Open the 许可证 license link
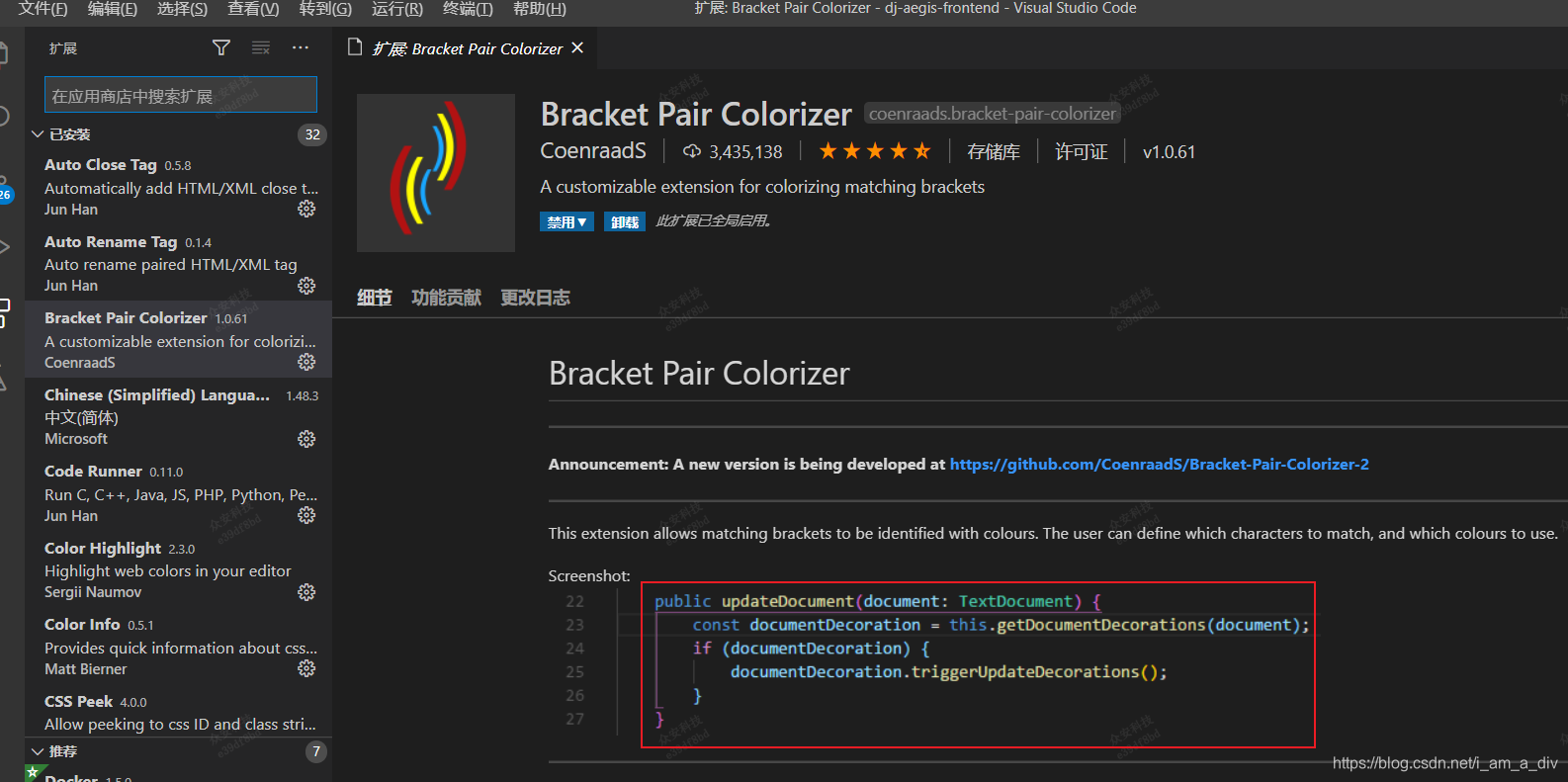The image size is (1568, 782). tap(1081, 151)
